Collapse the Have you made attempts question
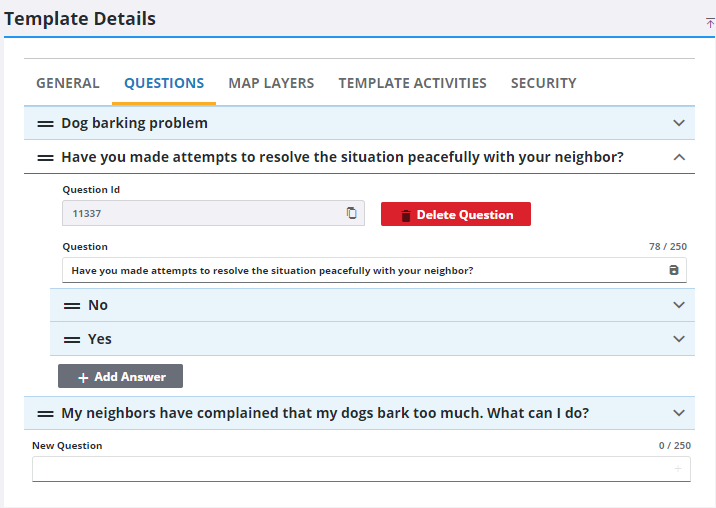The image size is (716, 508). tap(679, 157)
